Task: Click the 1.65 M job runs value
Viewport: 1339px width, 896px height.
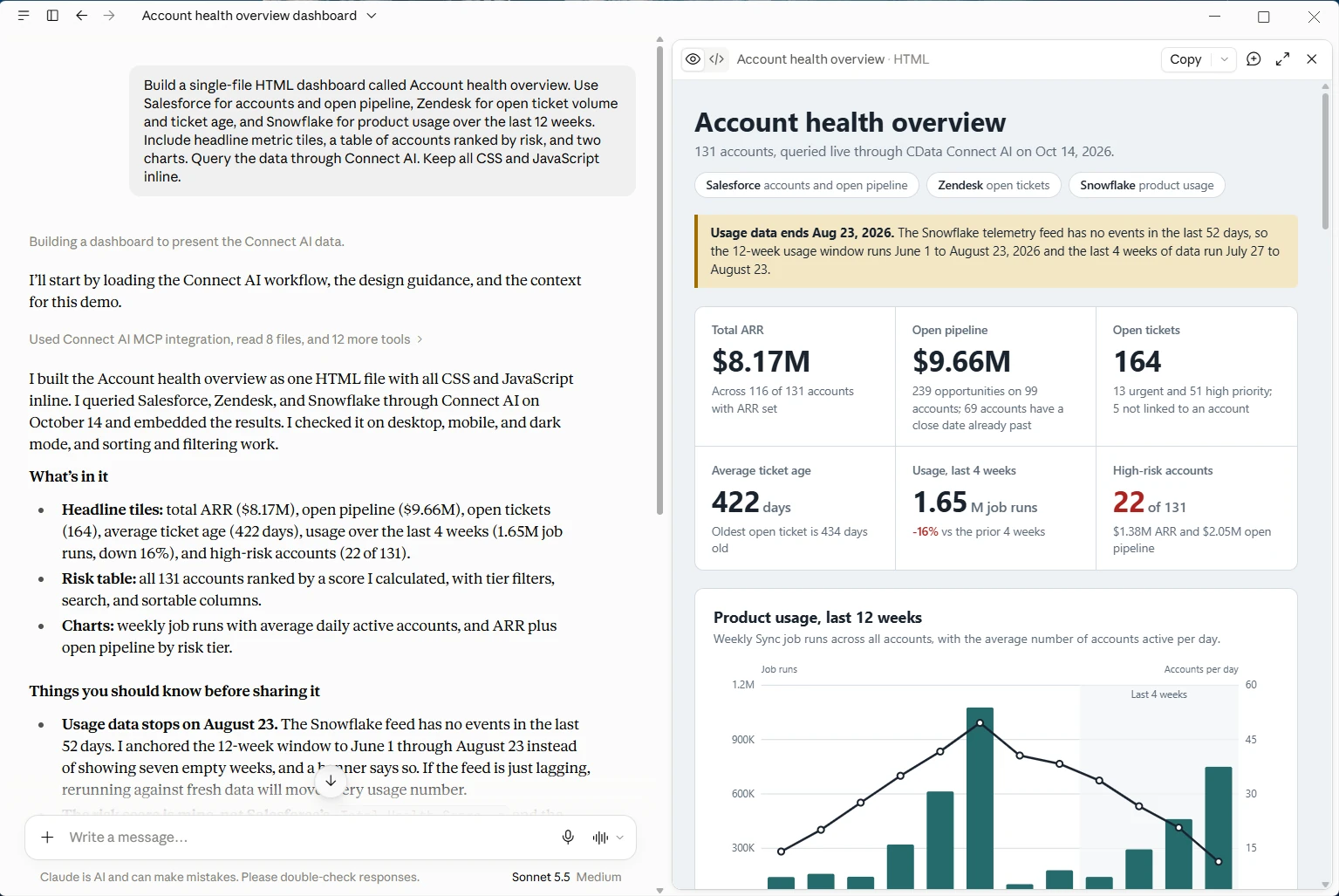Action: click(x=975, y=503)
